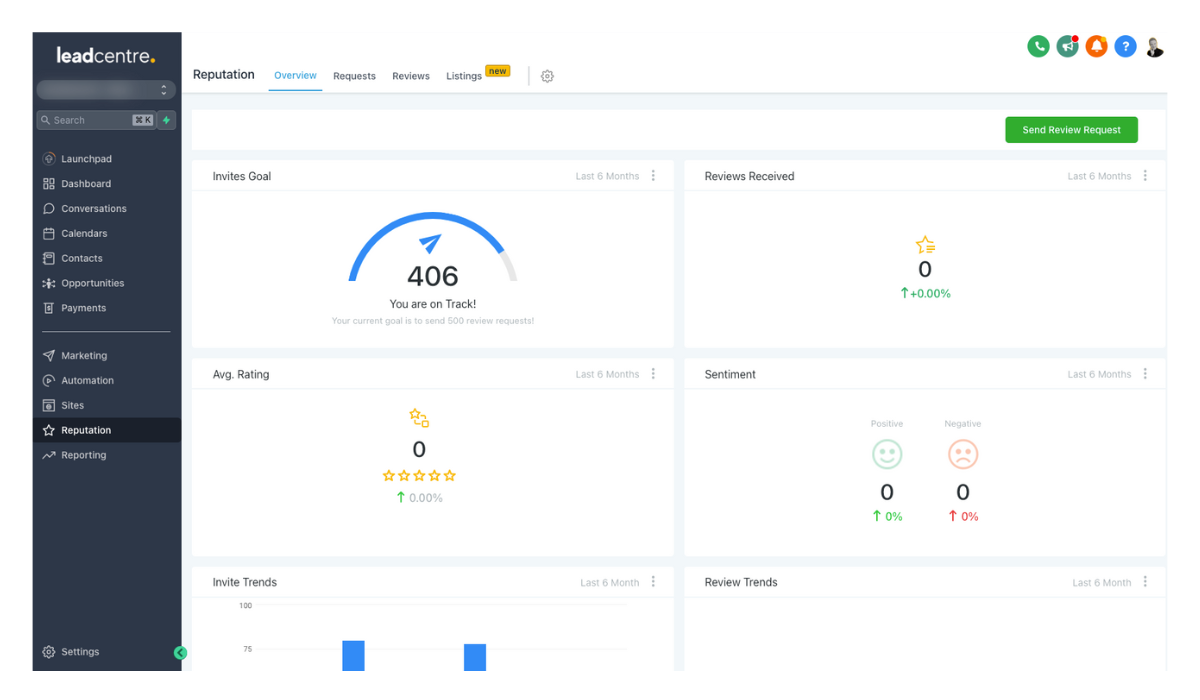1200x700 pixels.
Task: Click the Calendars icon in sidebar
Action: [49, 234]
